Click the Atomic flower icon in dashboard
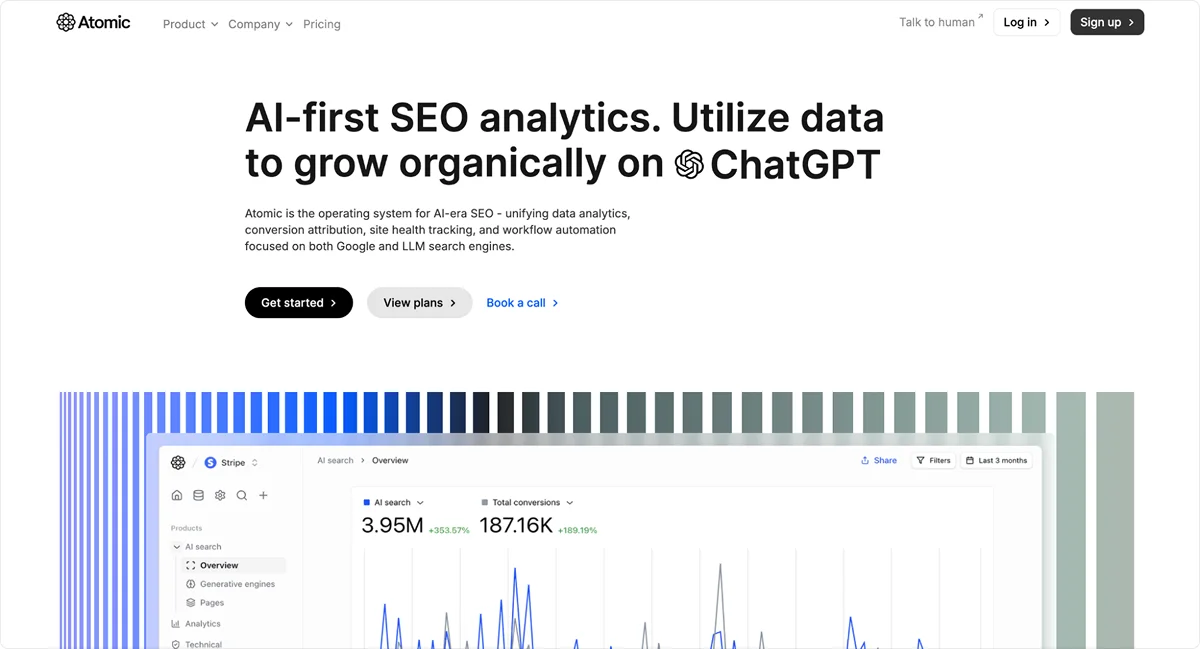The image size is (1200, 649). tap(178, 462)
